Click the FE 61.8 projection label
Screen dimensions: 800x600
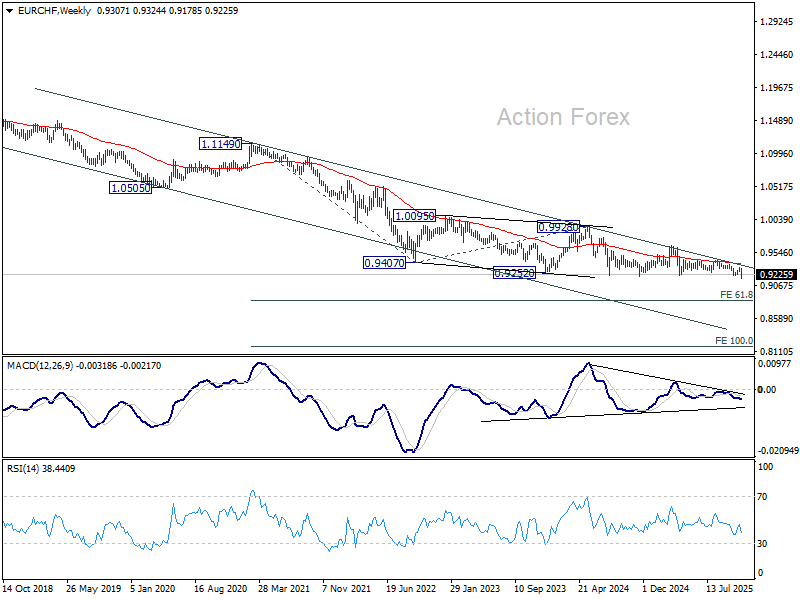click(x=736, y=295)
